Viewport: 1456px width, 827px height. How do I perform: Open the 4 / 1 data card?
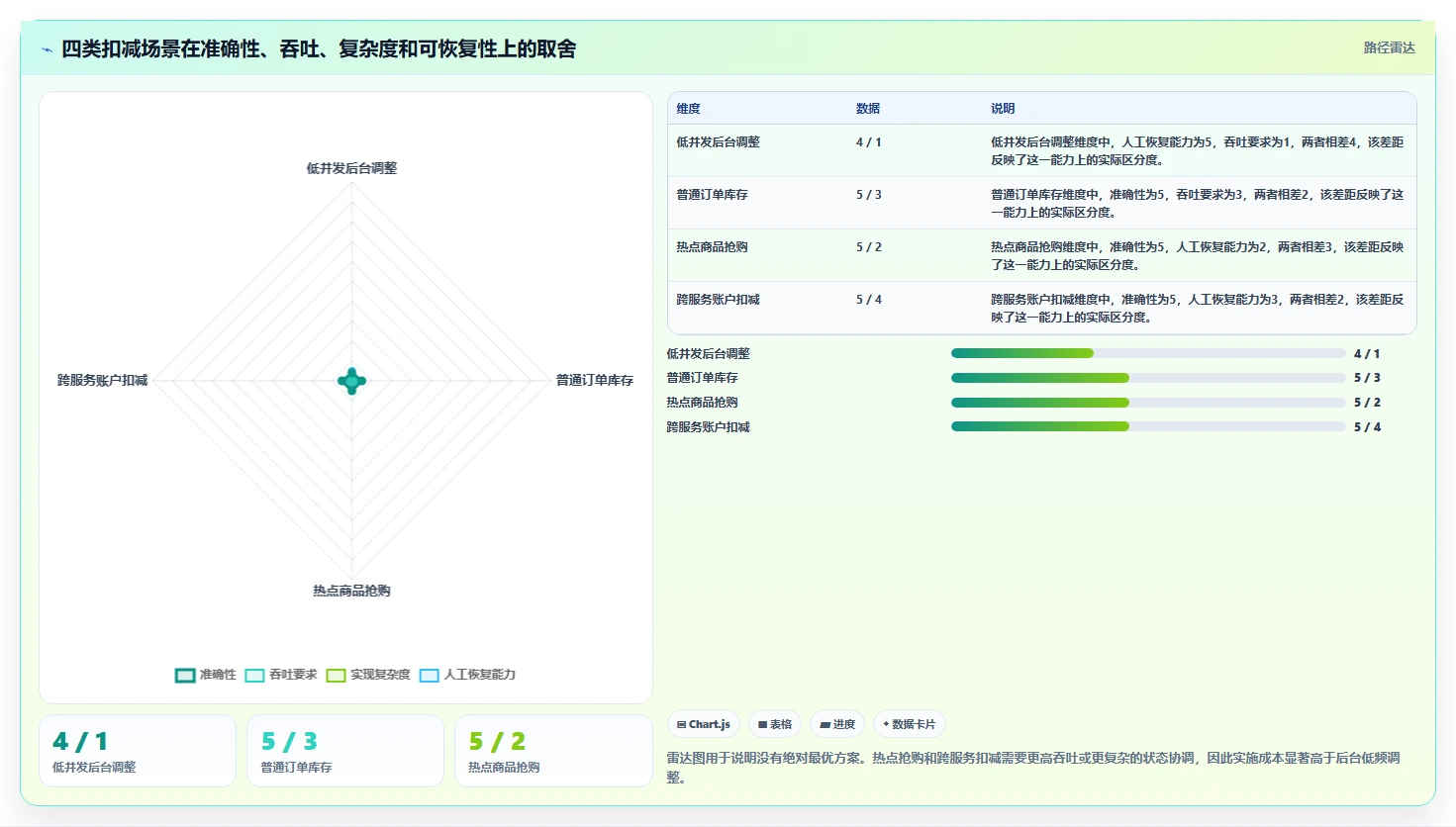[x=138, y=751]
